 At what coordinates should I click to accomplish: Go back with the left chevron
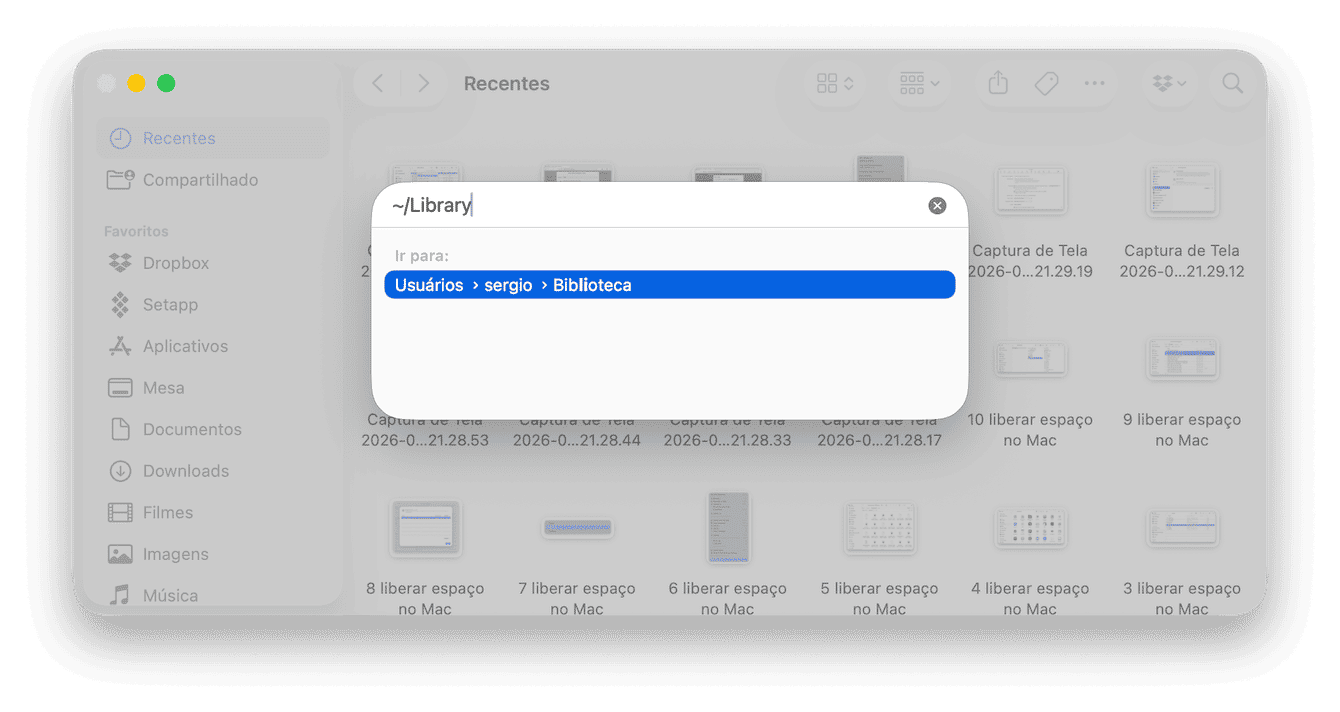click(x=378, y=84)
